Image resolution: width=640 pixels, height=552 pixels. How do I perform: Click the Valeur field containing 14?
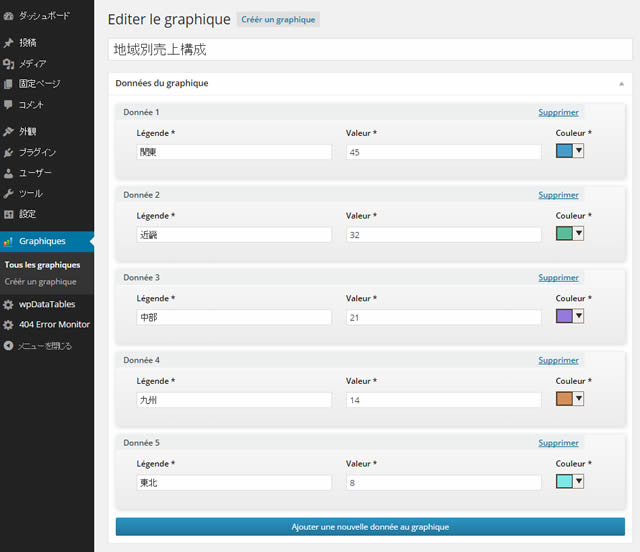pos(444,400)
